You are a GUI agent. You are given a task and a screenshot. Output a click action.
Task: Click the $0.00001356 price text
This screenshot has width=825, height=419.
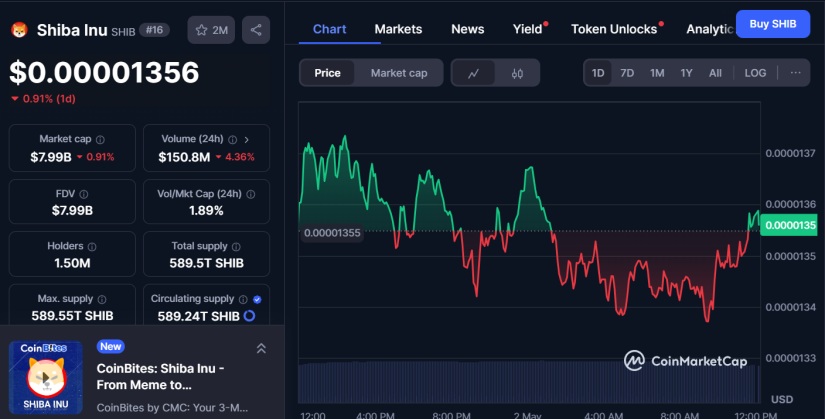104,73
